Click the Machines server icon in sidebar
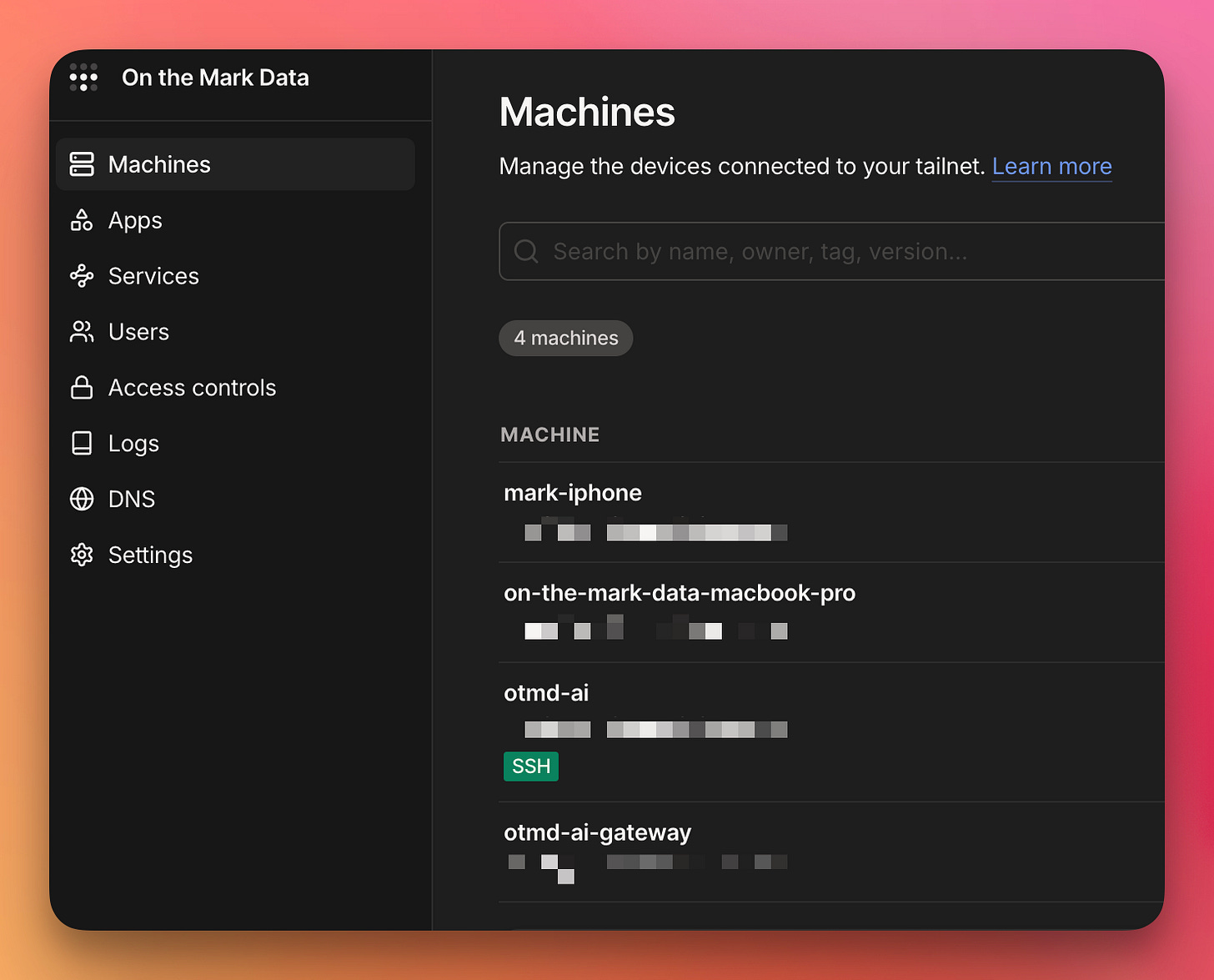 coord(82,164)
